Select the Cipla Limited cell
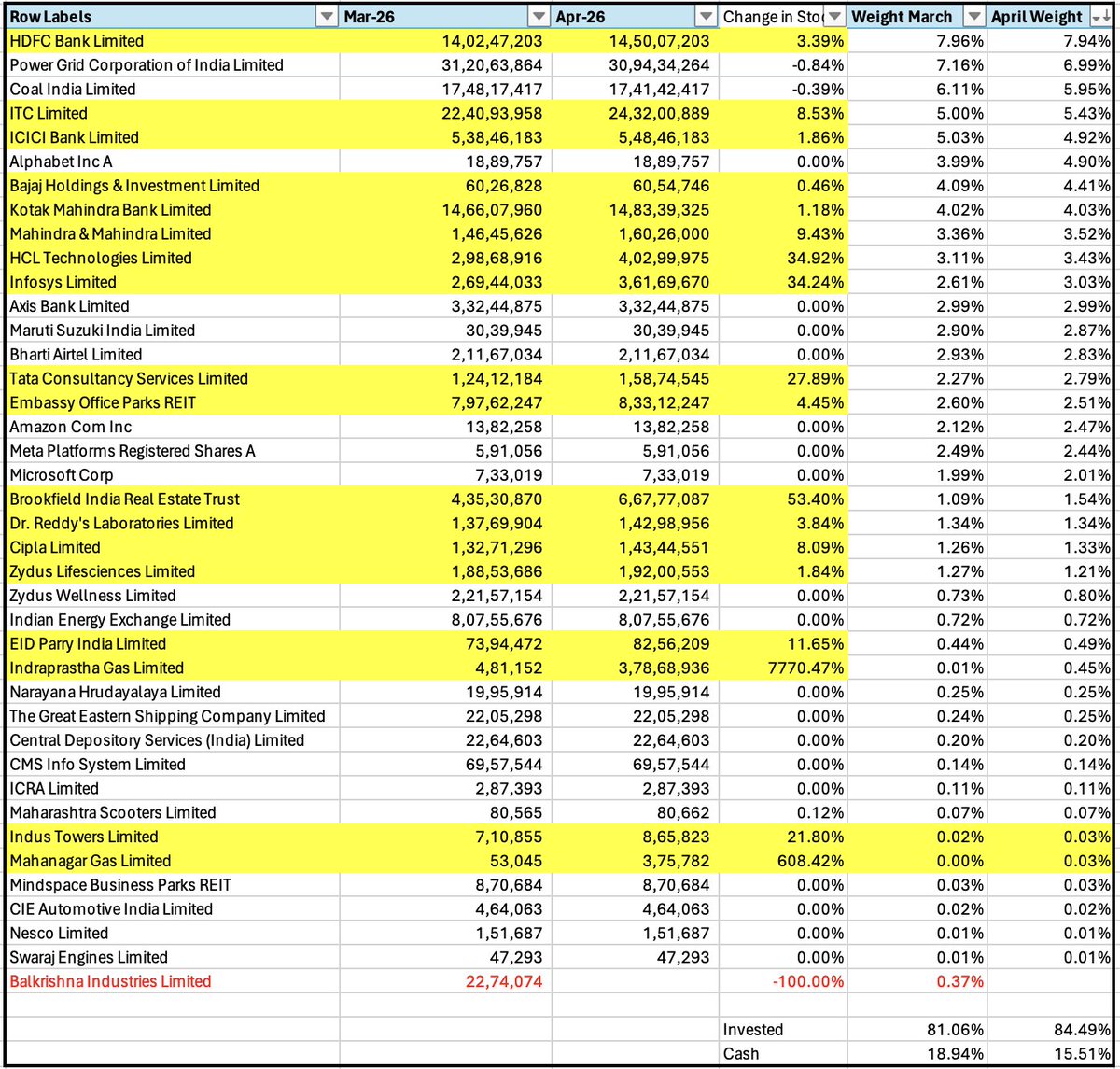The height and width of the screenshot is (1069, 1120). 173,547
